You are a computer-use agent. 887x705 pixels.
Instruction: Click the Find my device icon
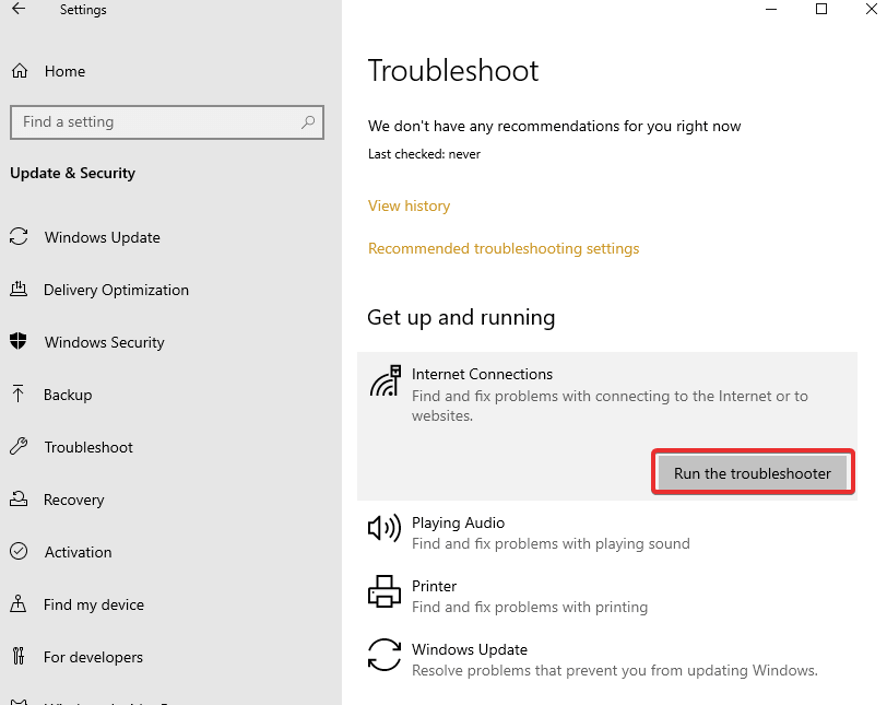18,605
